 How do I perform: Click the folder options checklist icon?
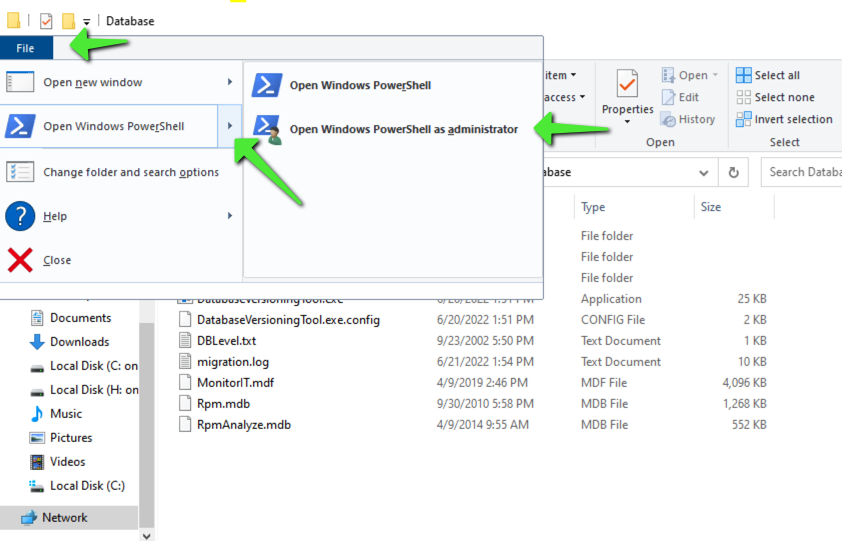[x=20, y=172]
